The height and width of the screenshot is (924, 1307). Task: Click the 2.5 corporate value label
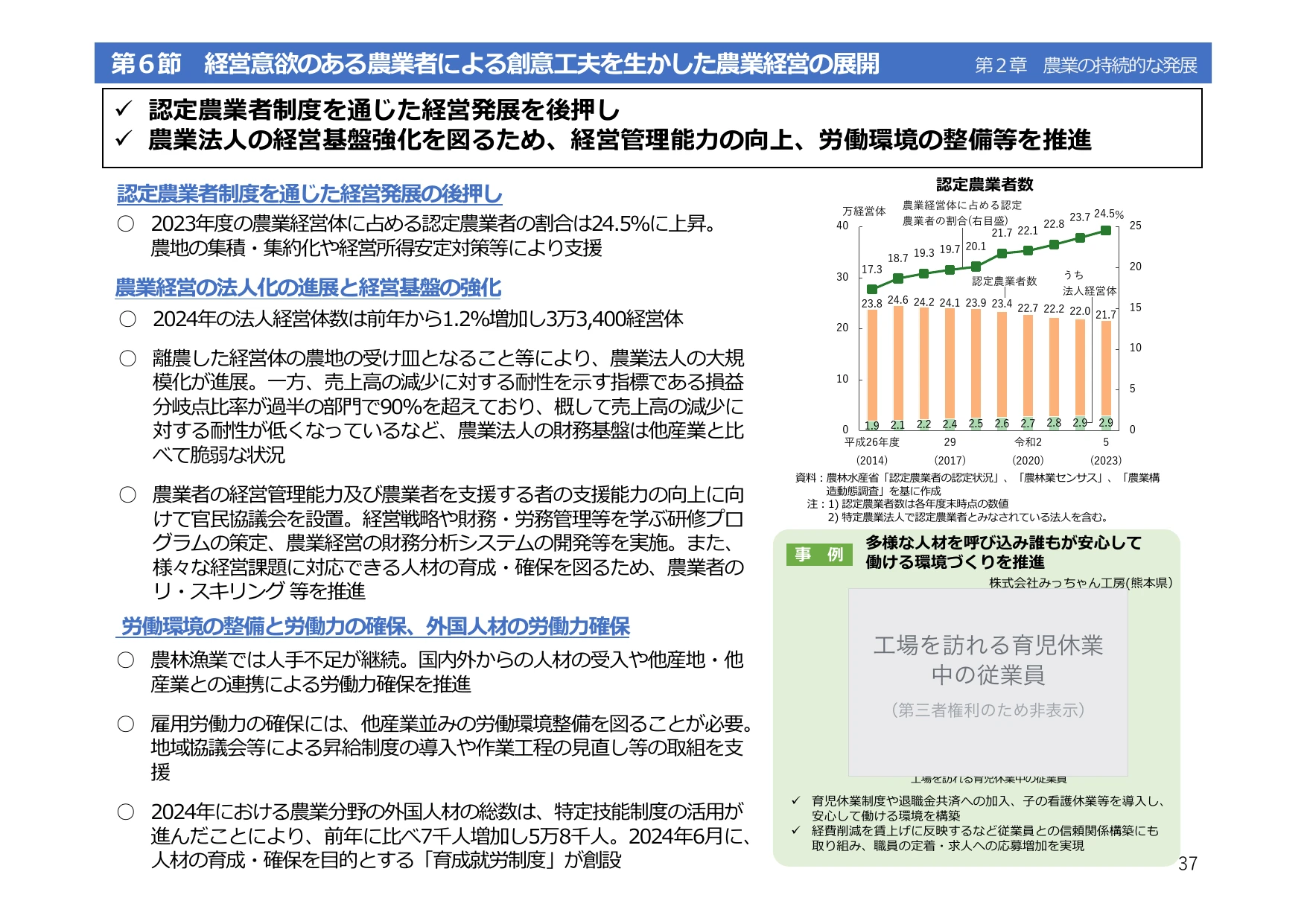pyautogui.click(x=976, y=424)
